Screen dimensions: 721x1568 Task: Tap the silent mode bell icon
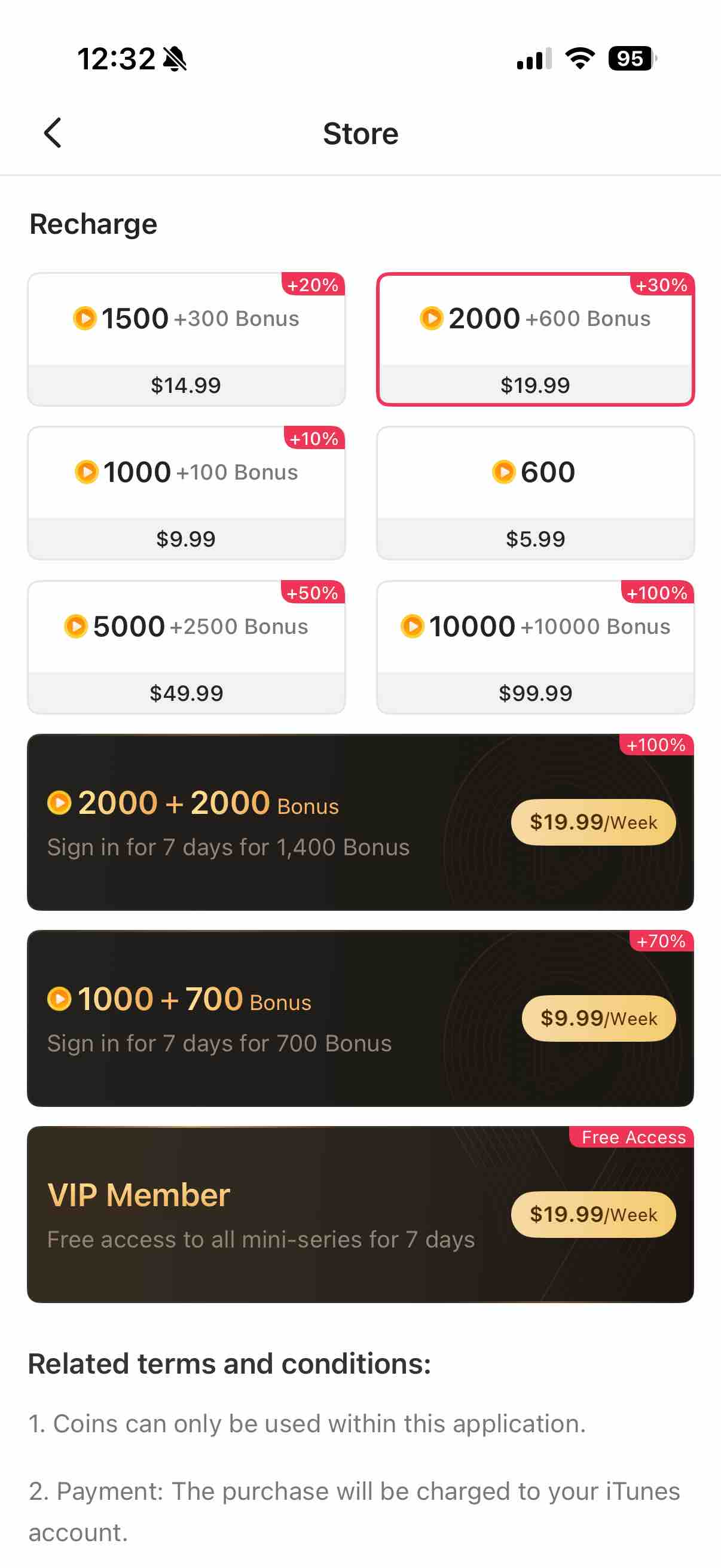(175, 59)
